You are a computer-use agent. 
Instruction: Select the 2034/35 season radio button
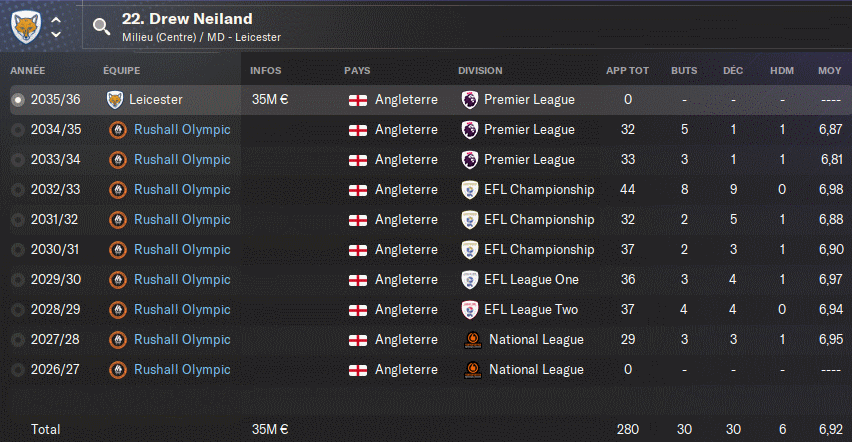[x=17, y=130]
